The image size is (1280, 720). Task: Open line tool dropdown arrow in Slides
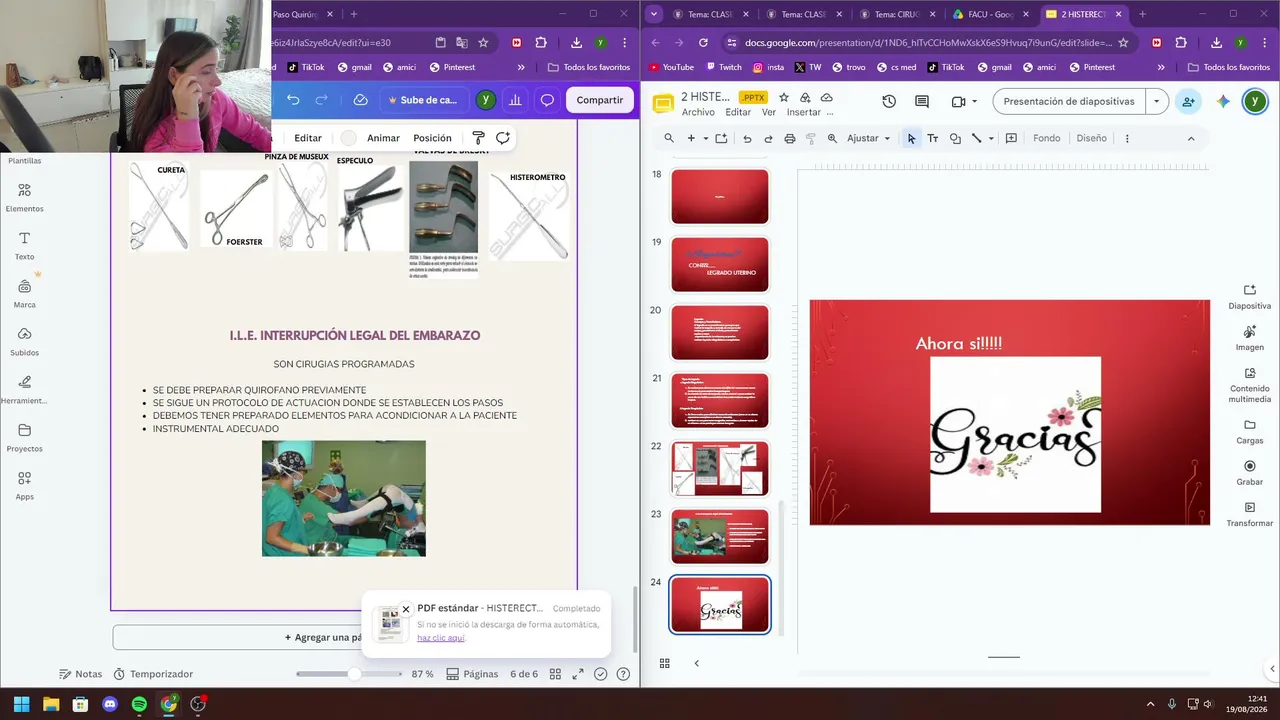991,138
